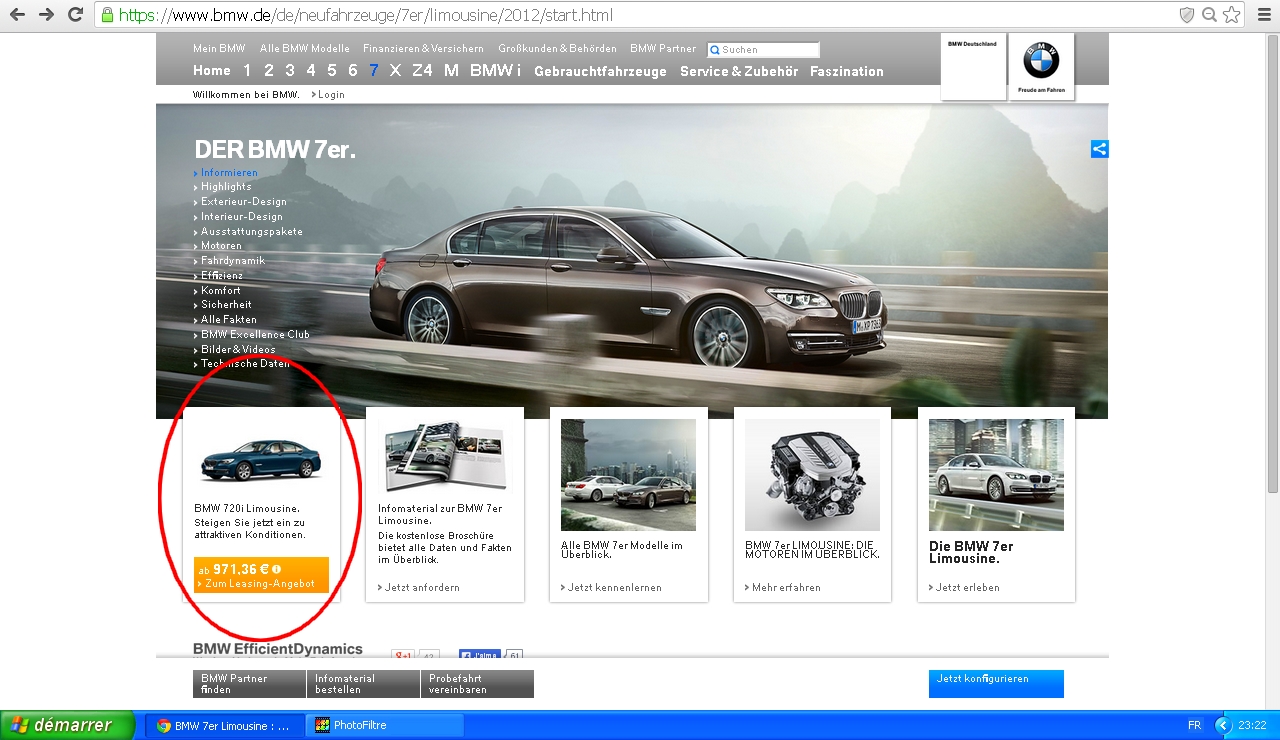Click the Facebook J'aime button
The image size is (1280, 740).
[x=480, y=656]
